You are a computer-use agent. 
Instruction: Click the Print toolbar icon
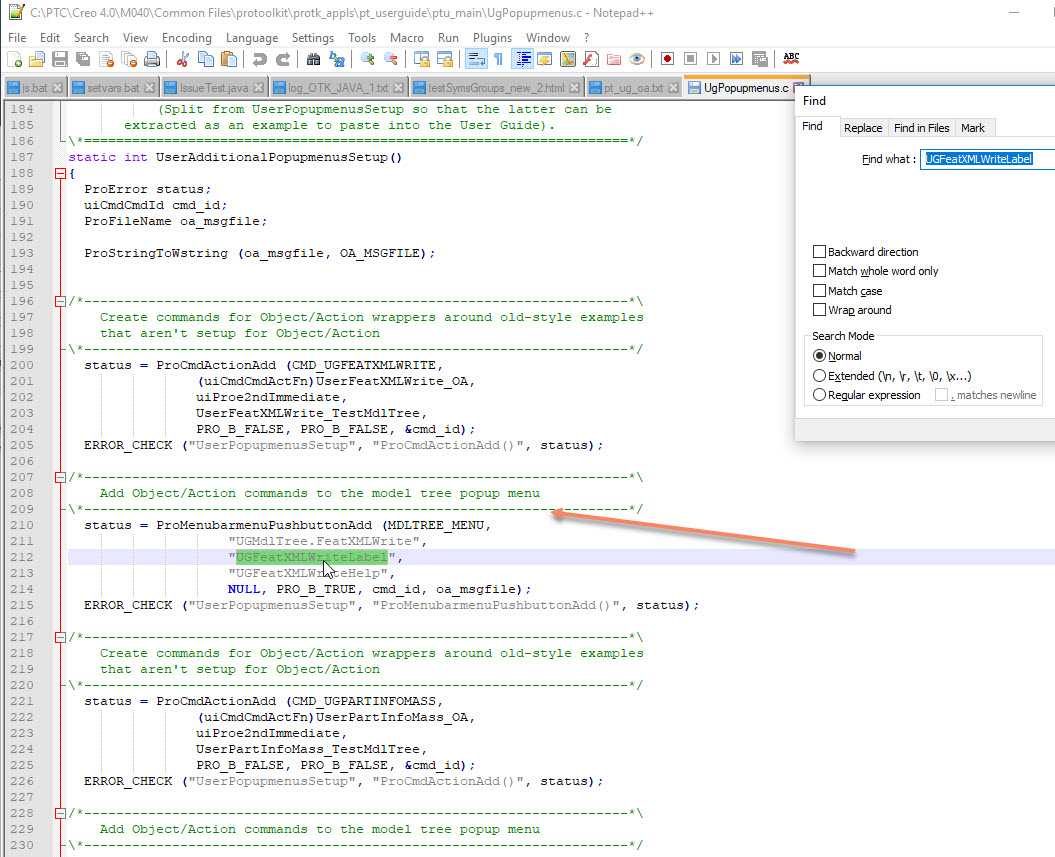click(x=152, y=60)
